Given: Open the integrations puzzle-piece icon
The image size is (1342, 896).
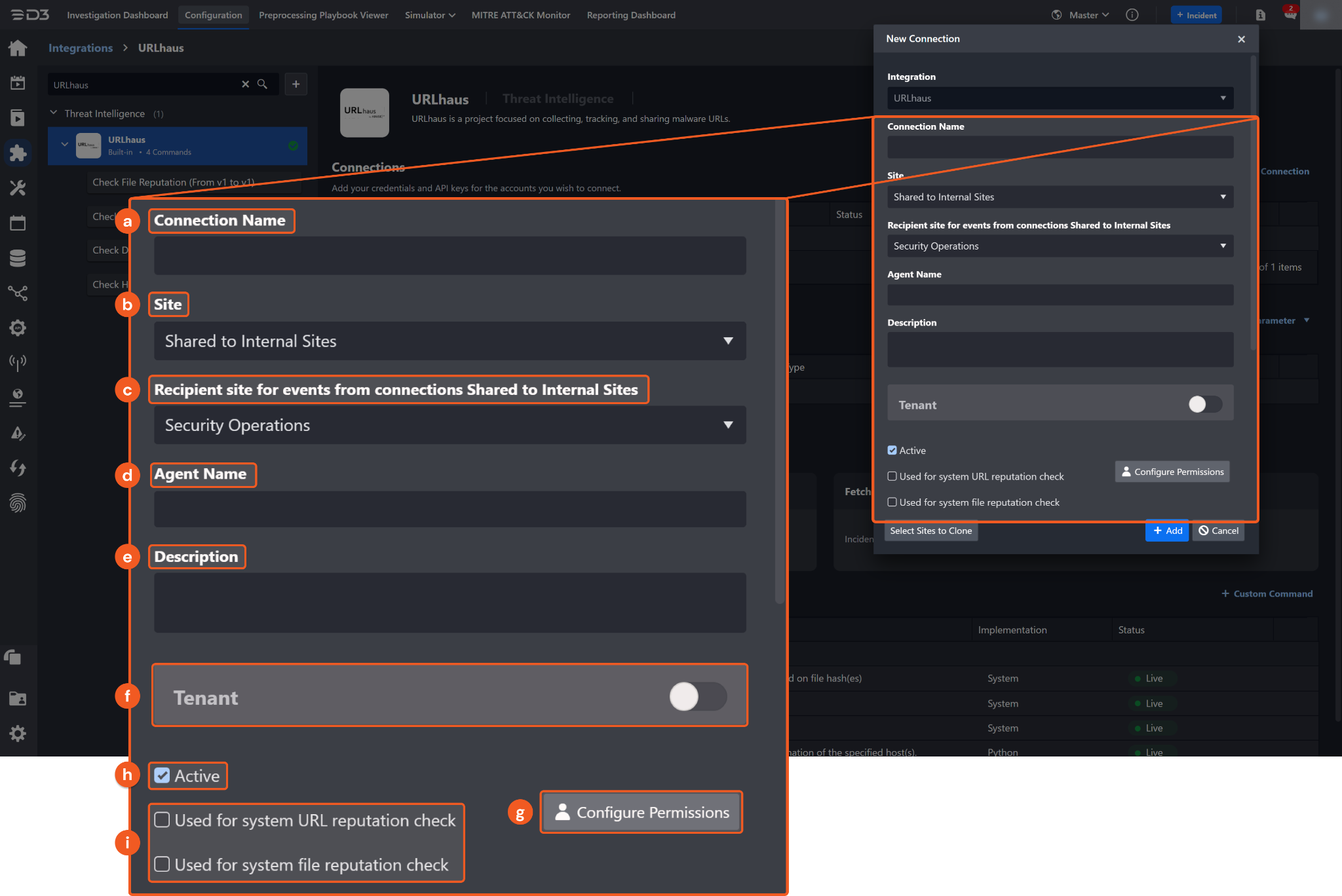Looking at the screenshot, I should pos(18,153).
